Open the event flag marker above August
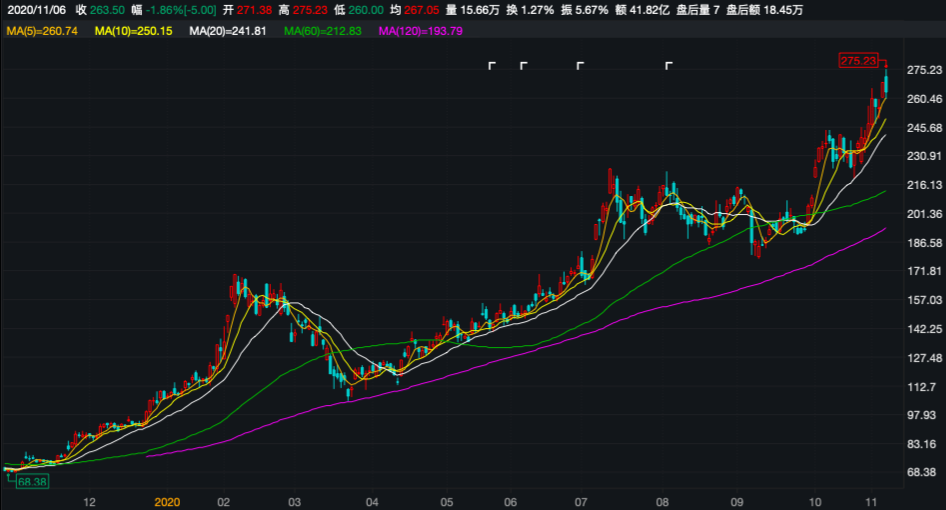 click(669, 66)
